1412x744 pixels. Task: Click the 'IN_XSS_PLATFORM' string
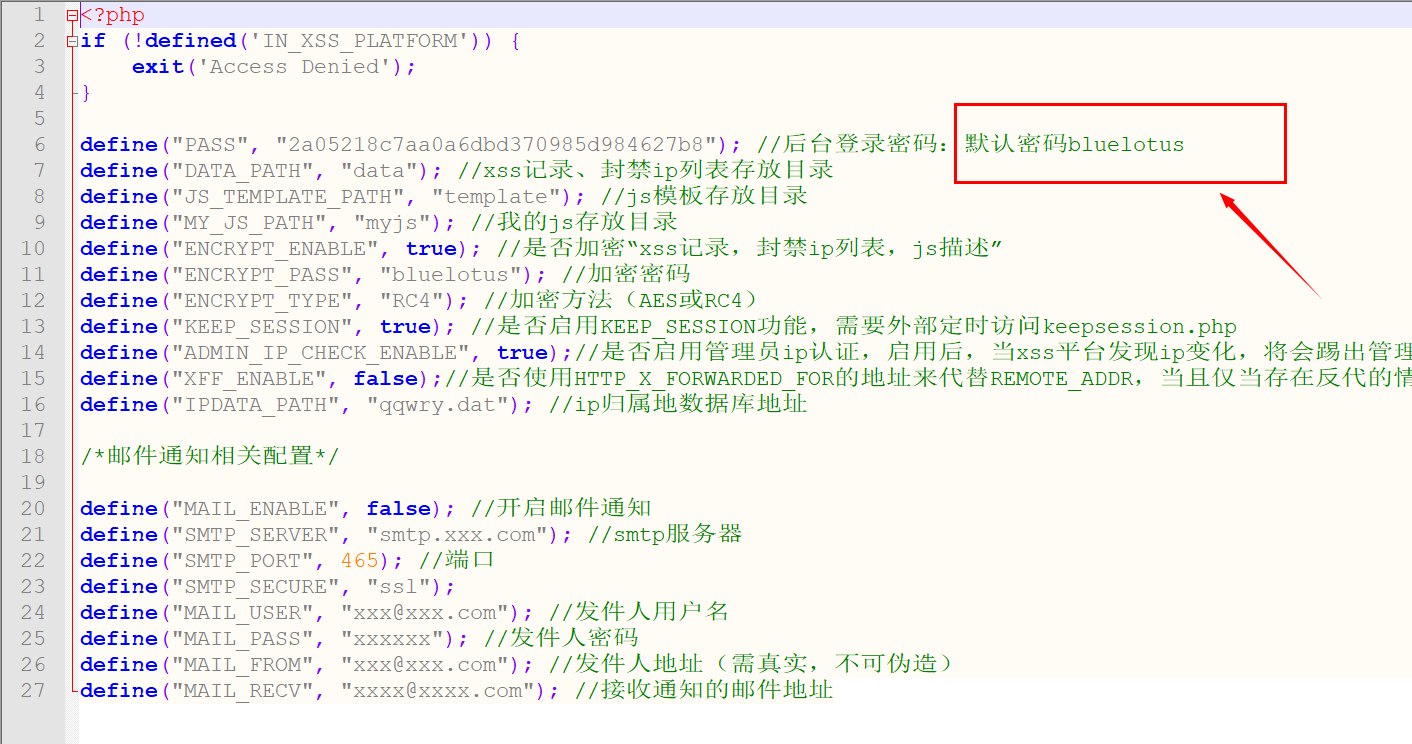[360, 41]
